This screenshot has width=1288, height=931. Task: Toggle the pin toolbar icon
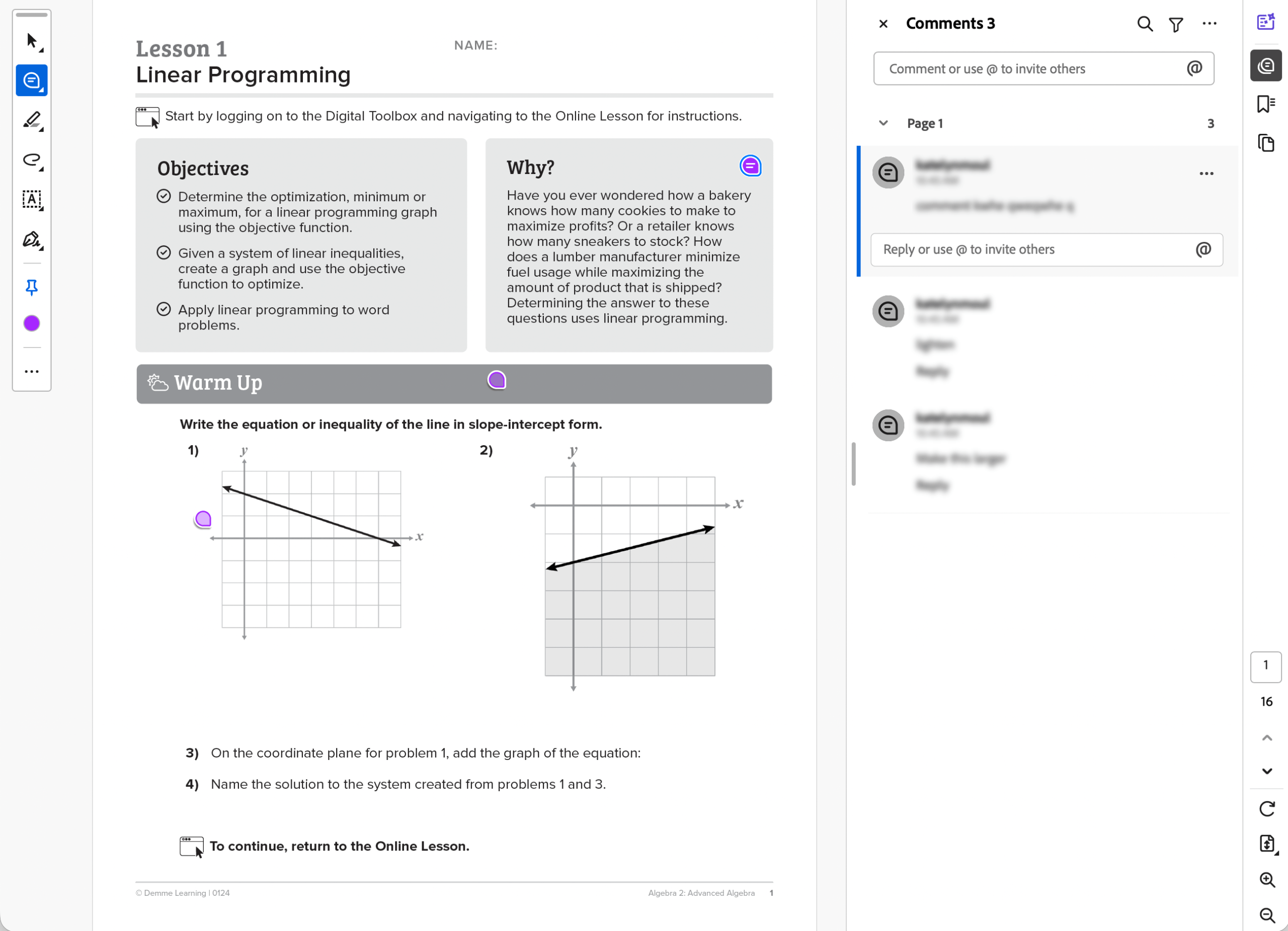point(32,288)
